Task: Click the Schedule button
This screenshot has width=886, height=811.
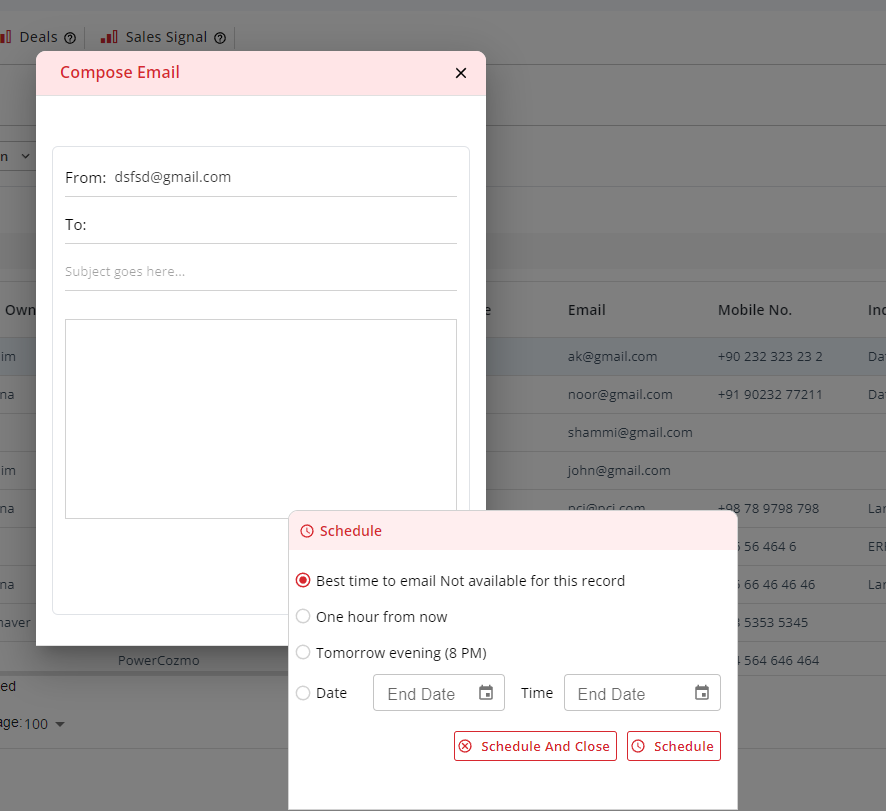Action: pos(674,746)
